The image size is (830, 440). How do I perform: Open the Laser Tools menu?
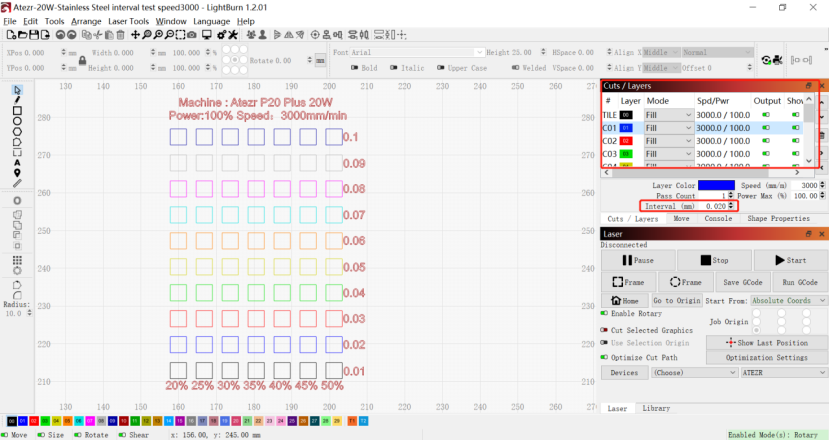[128, 21]
